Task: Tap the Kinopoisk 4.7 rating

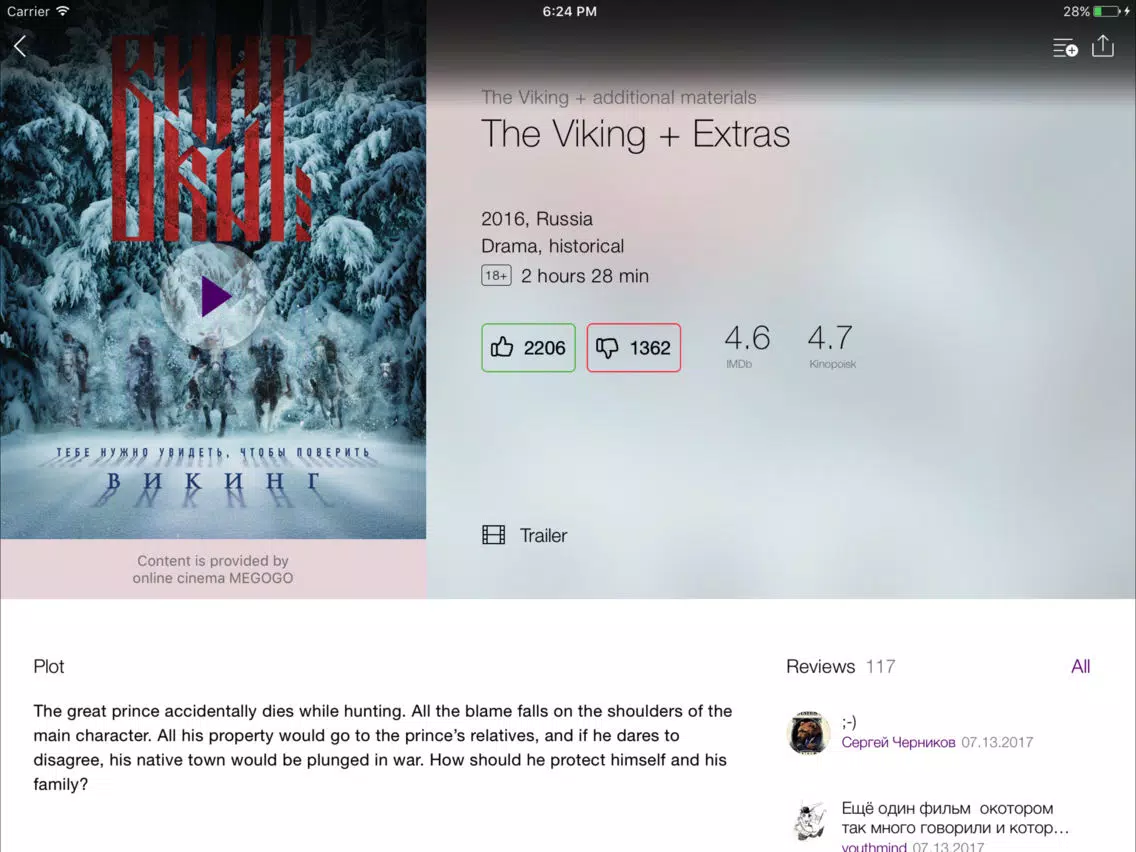Action: [x=831, y=346]
